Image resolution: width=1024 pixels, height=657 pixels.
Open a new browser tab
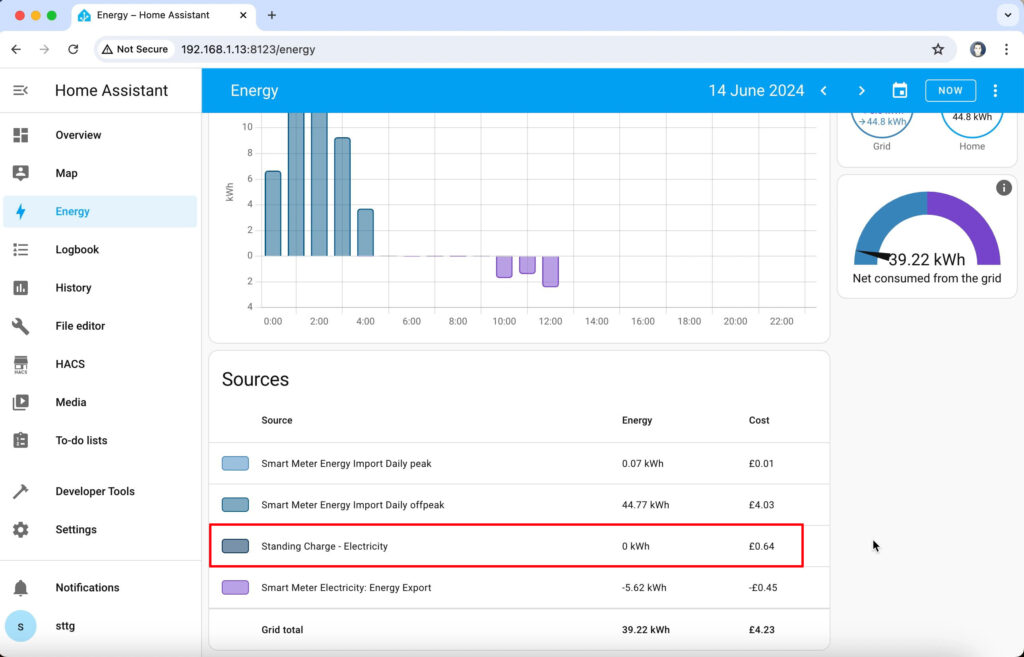point(272,15)
